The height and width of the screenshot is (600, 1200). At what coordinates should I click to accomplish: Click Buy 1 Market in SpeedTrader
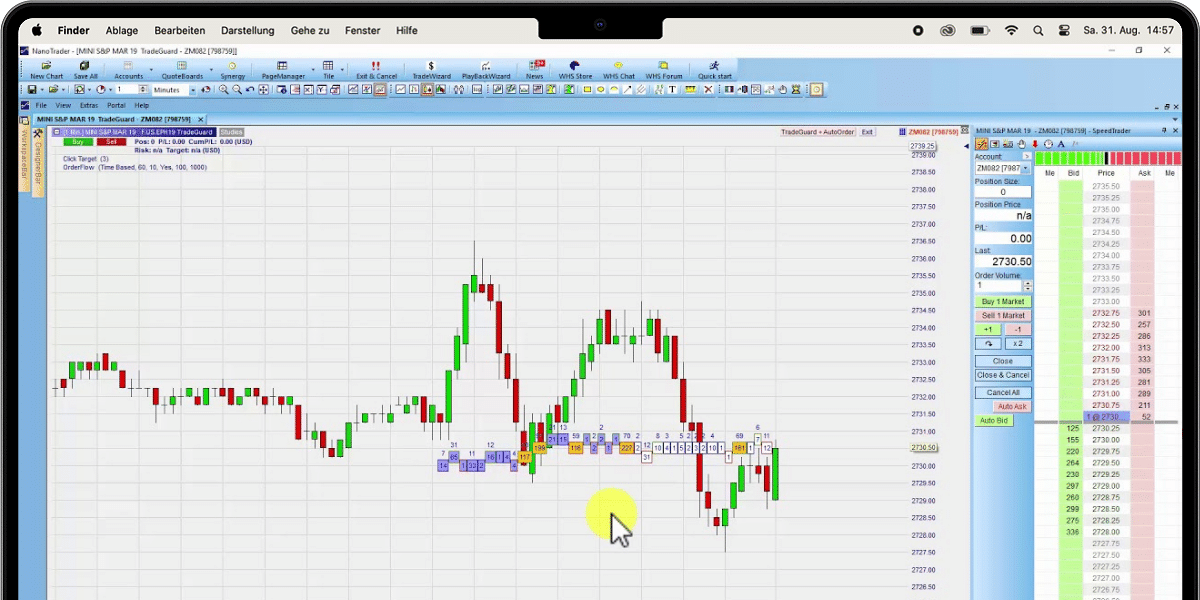pos(1003,301)
